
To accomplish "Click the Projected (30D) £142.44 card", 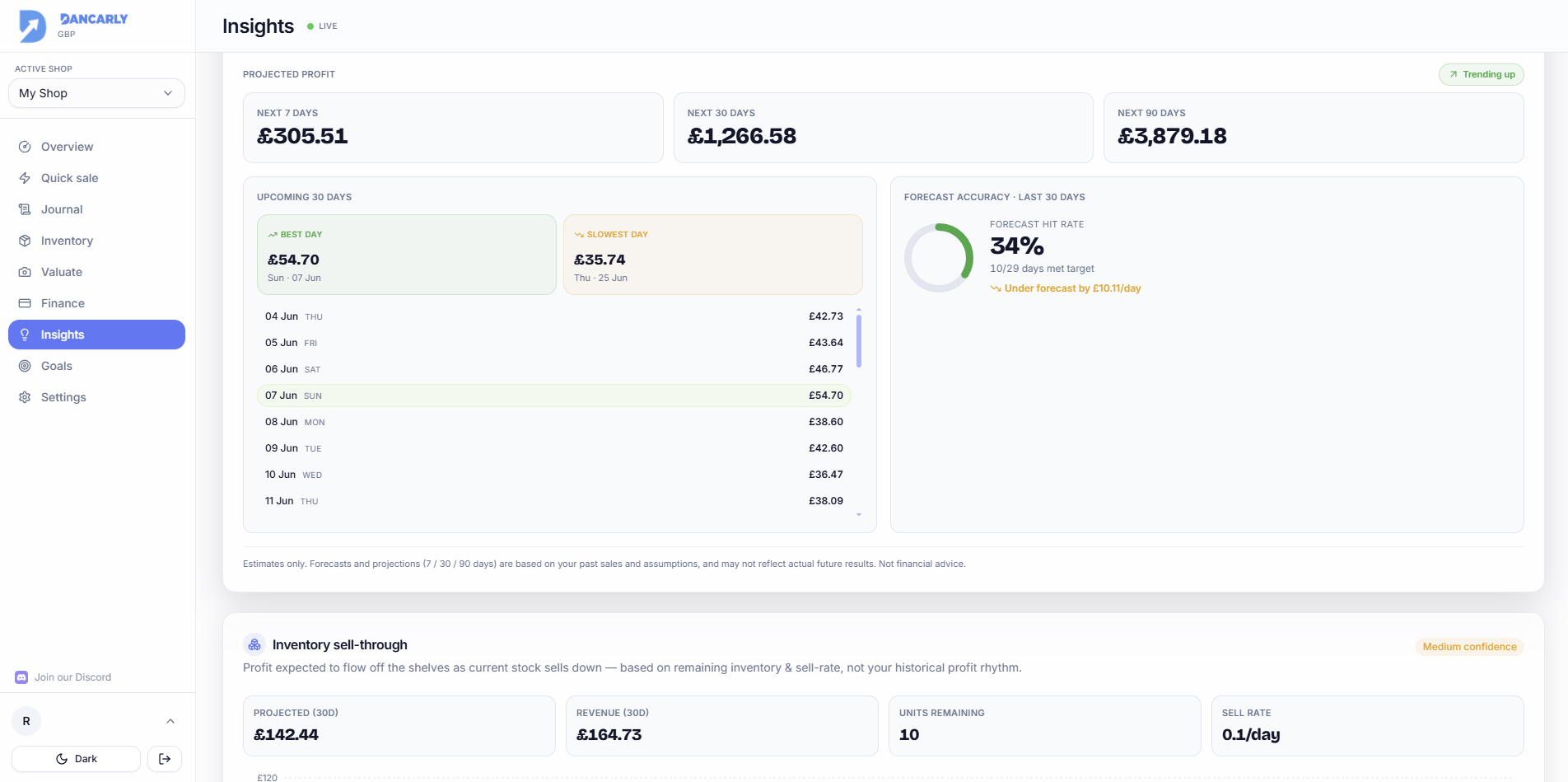I will [x=399, y=726].
